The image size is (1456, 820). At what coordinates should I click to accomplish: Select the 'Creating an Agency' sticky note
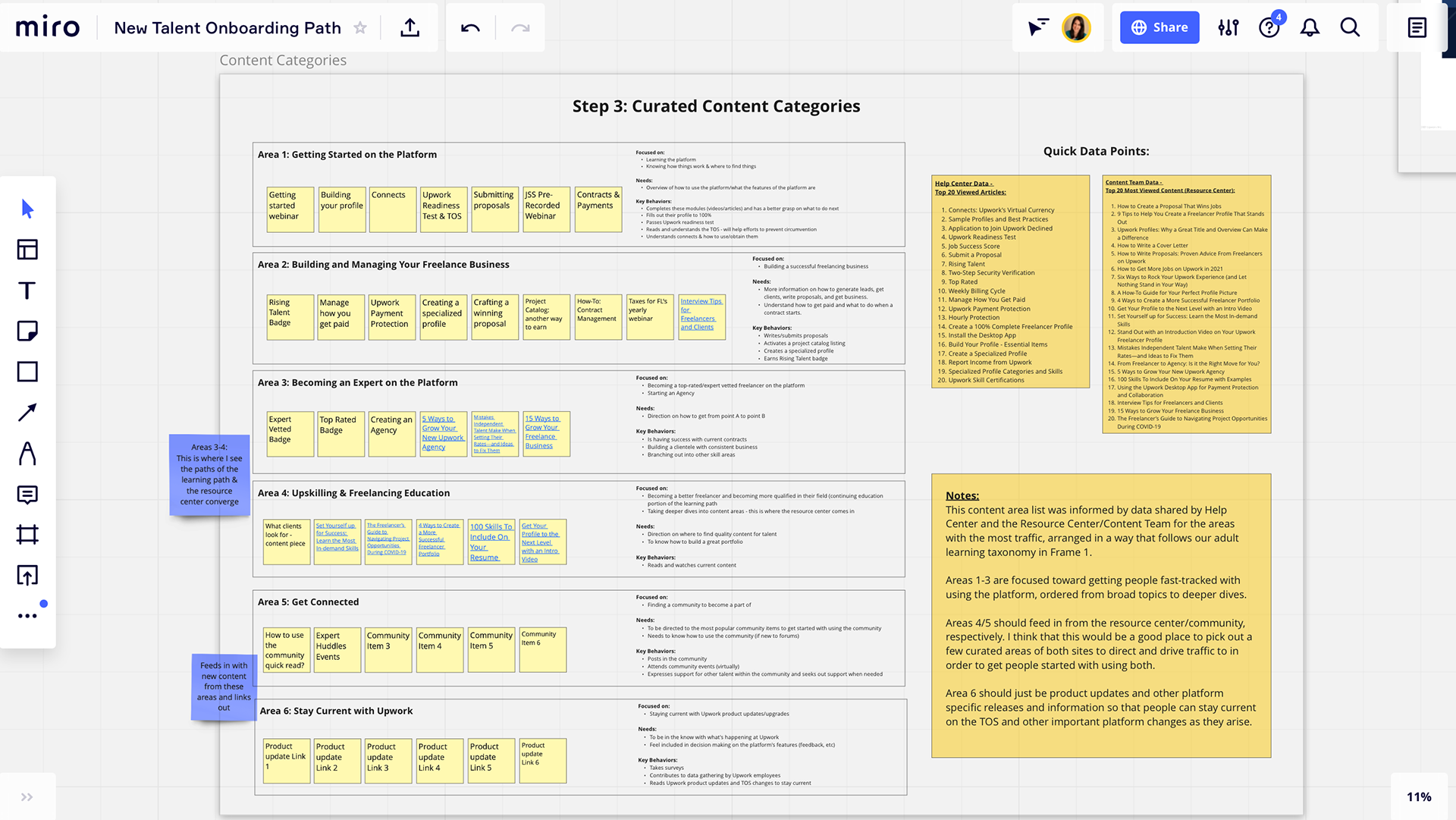pos(392,434)
